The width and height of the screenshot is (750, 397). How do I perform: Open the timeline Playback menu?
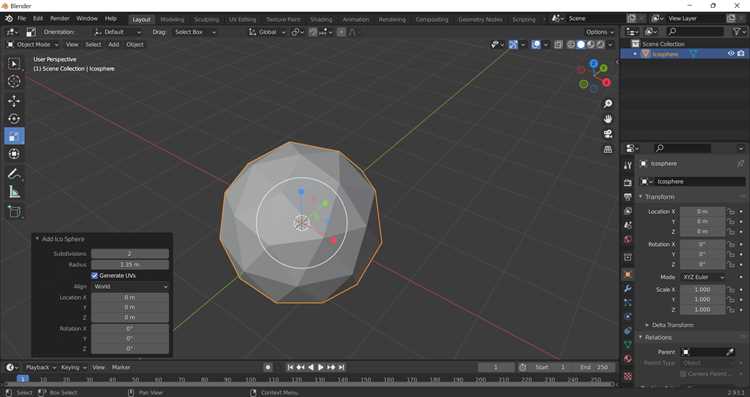41,367
